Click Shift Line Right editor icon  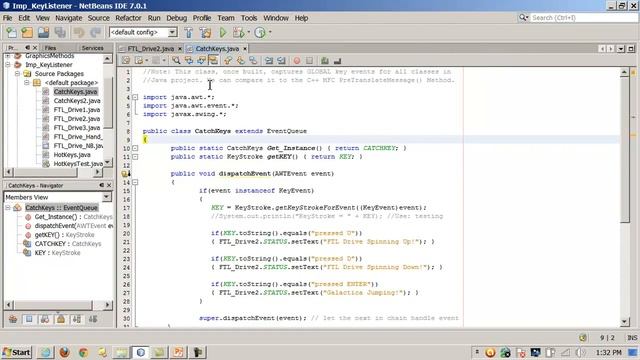[281, 60]
